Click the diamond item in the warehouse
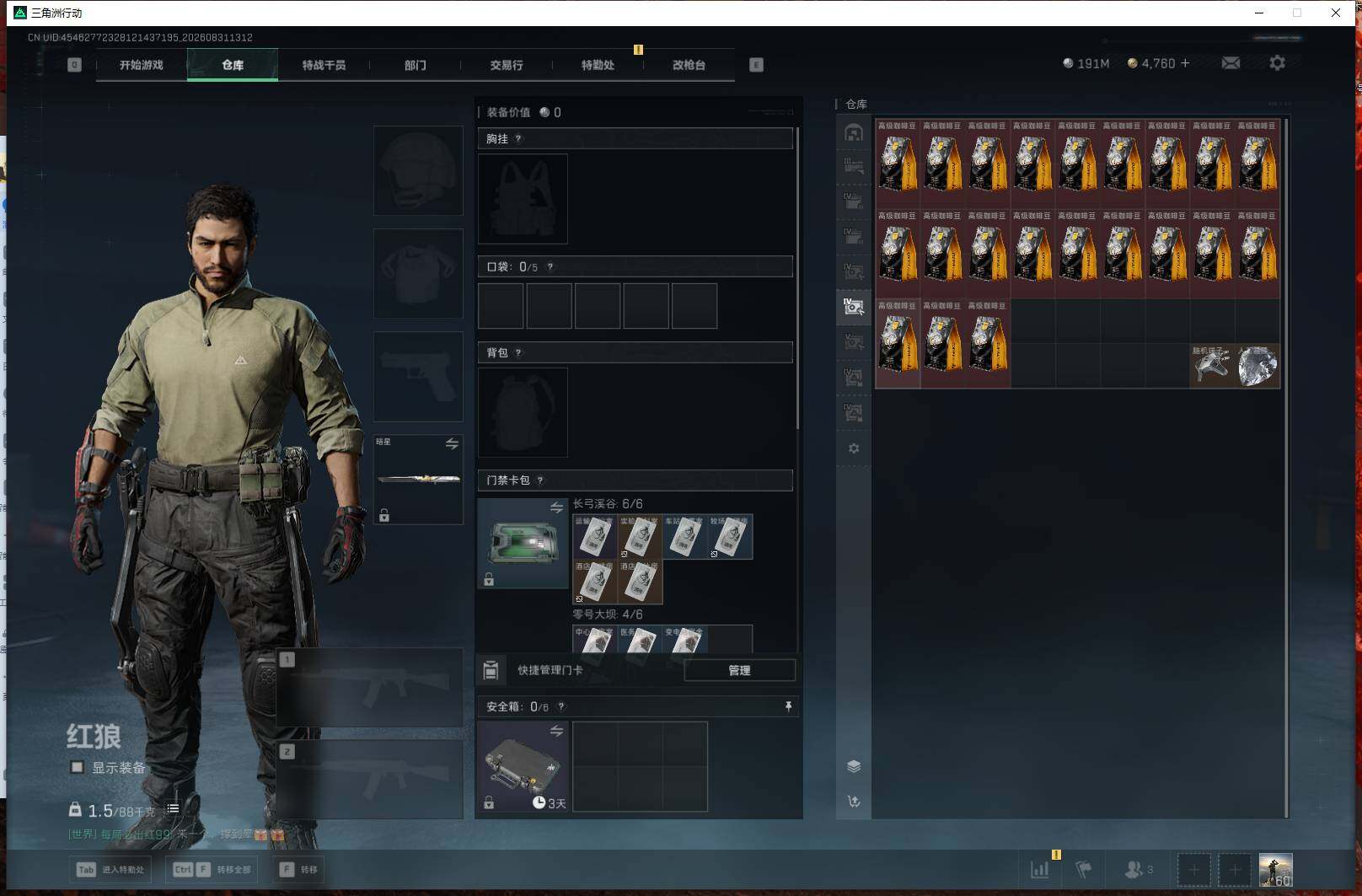The width and height of the screenshot is (1362, 896). click(x=1257, y=366)
